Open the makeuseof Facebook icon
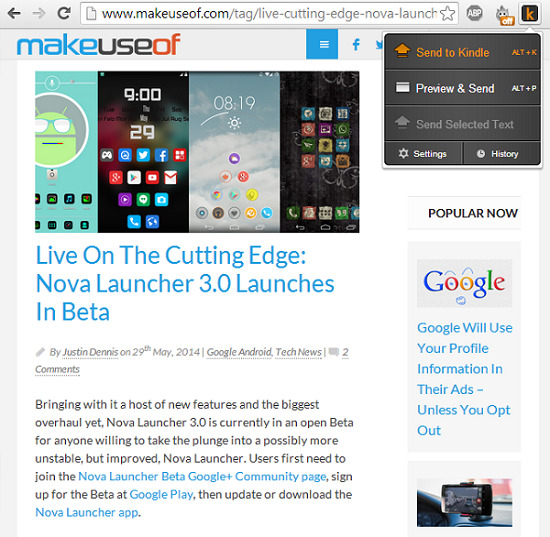Screen dimensions: 550x537 356,45
